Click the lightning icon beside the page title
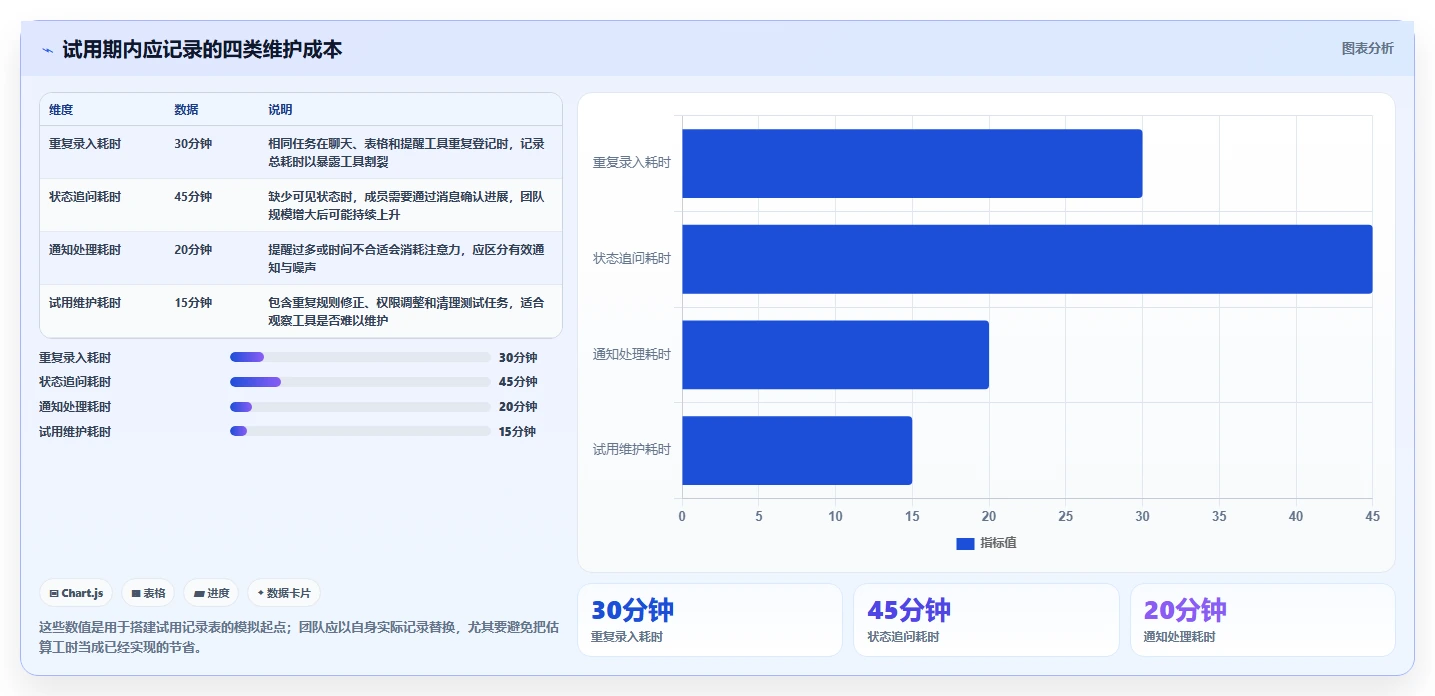 click(48, 50)
